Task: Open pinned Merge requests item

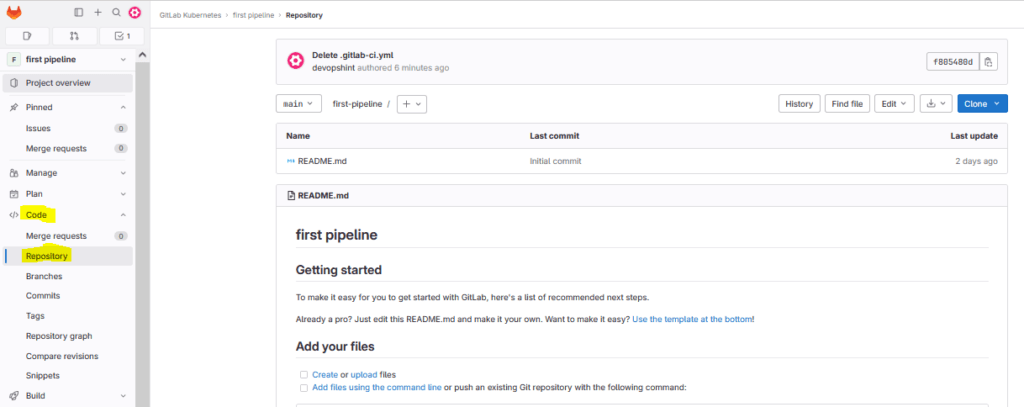Action: (x=68, y=148)
